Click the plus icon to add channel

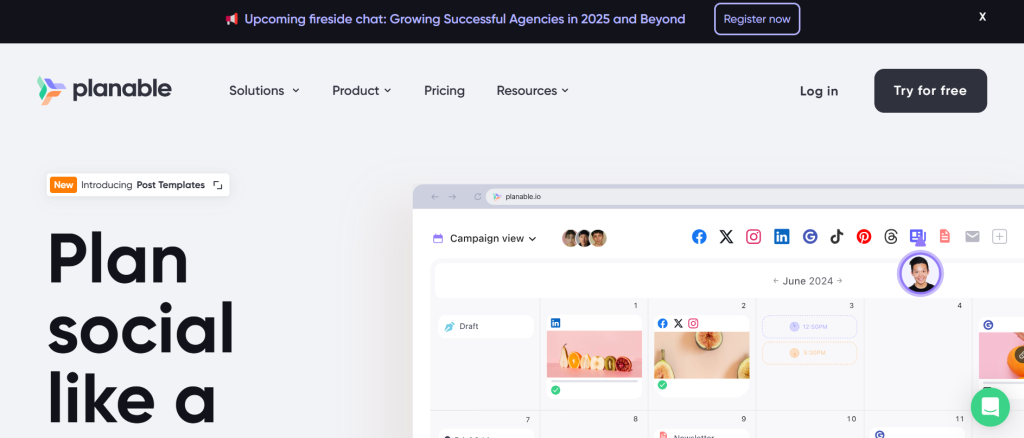pos(999,237)
